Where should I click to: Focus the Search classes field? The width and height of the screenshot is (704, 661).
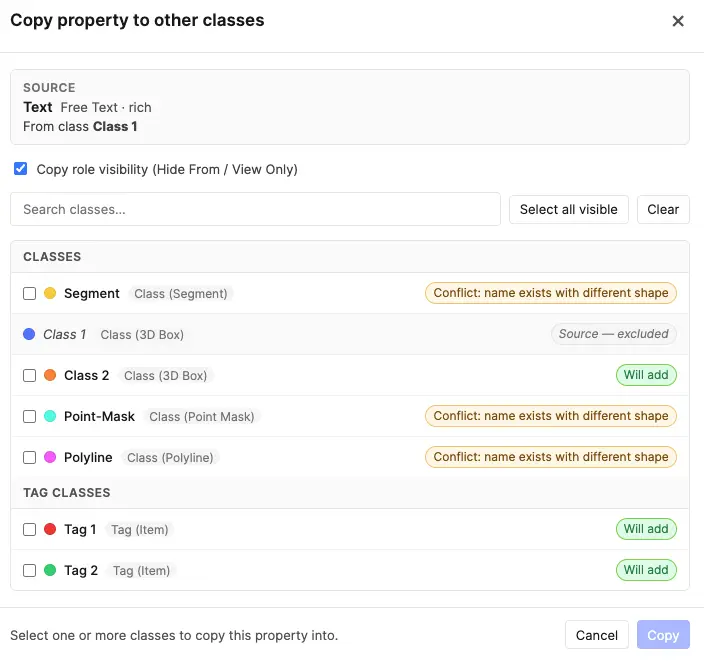tap(255, 209)
